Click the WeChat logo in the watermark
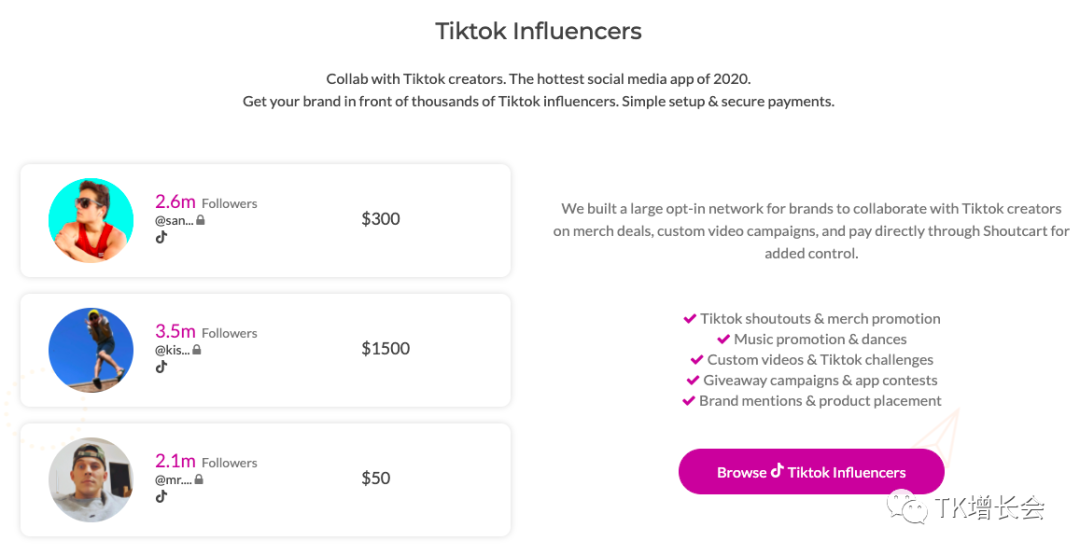The height and width of the screenshot is (555, 1080). pyautogui.click(x=914, y=509)
